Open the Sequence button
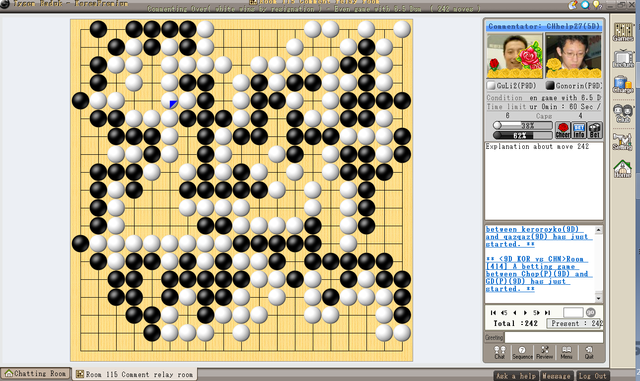 point(522,352)
